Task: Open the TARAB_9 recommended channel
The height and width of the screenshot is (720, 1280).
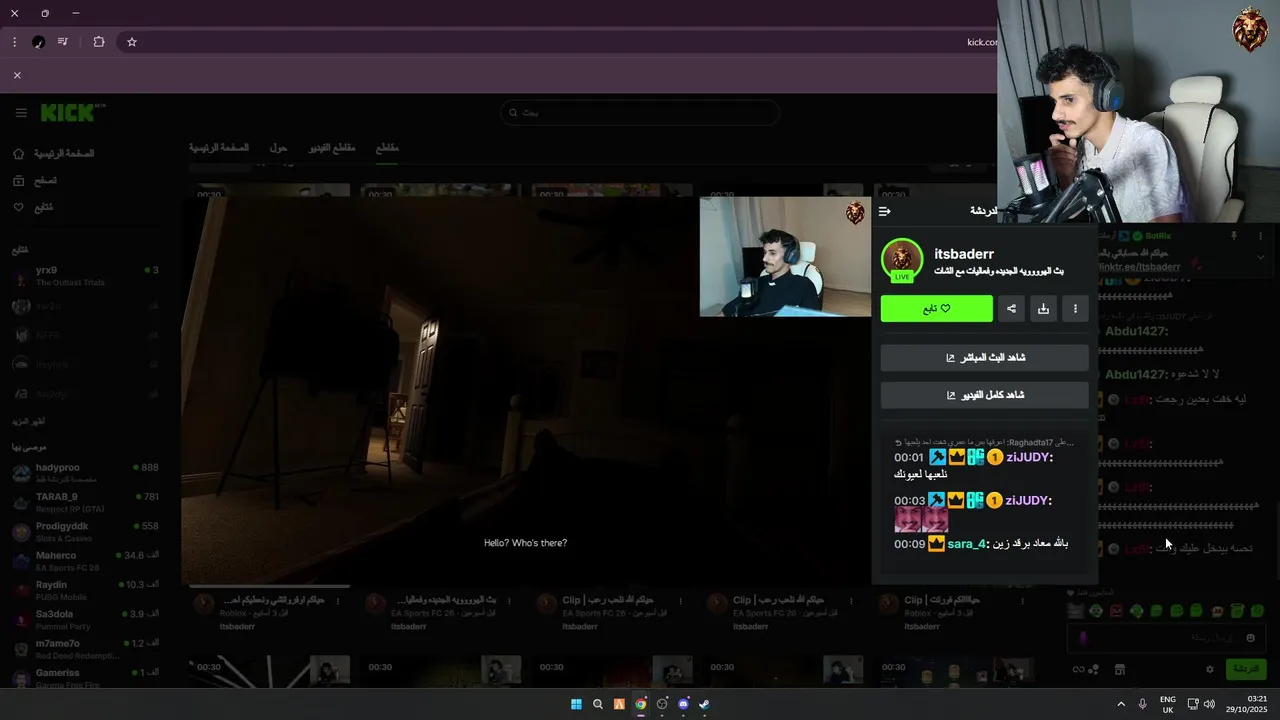Action: pos(85,502)
